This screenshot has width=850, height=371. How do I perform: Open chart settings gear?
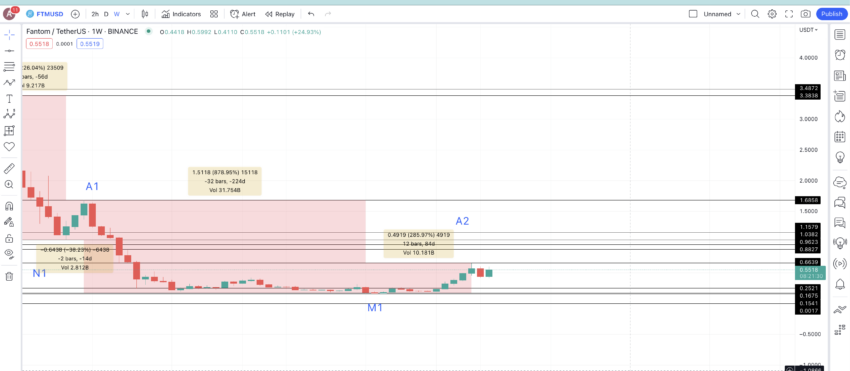click(x=772, y=14)
